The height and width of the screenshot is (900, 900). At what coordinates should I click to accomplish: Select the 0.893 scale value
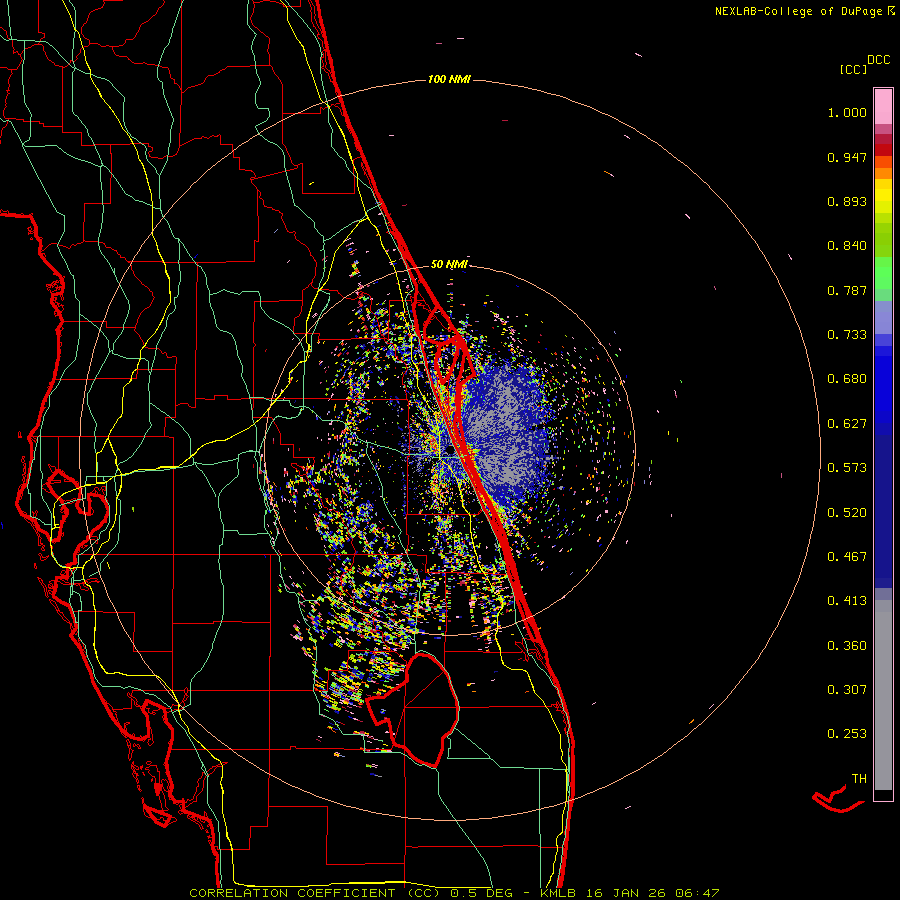coord(847,201)
